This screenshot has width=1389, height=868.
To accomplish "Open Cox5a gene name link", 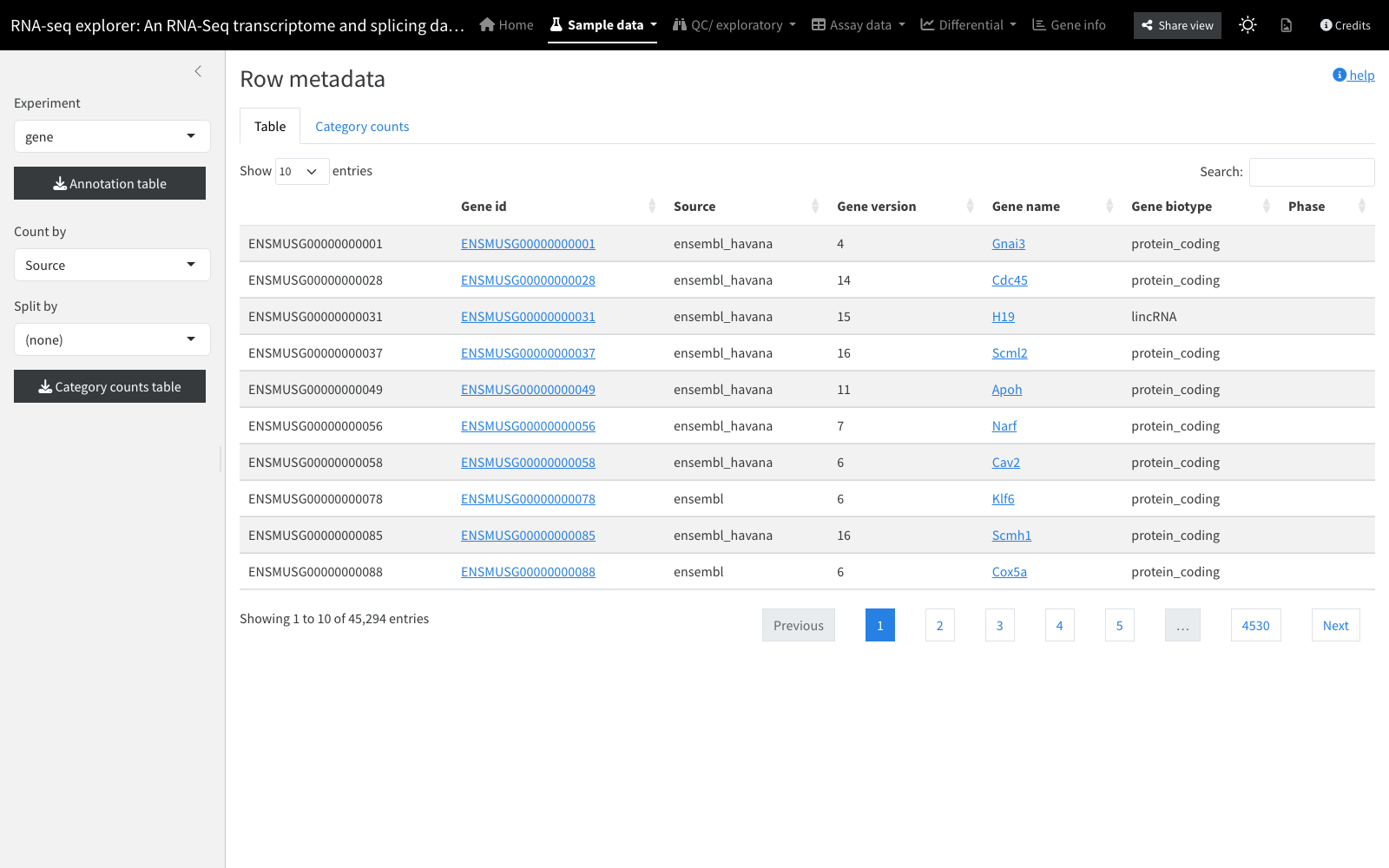I will (1010, 572).
